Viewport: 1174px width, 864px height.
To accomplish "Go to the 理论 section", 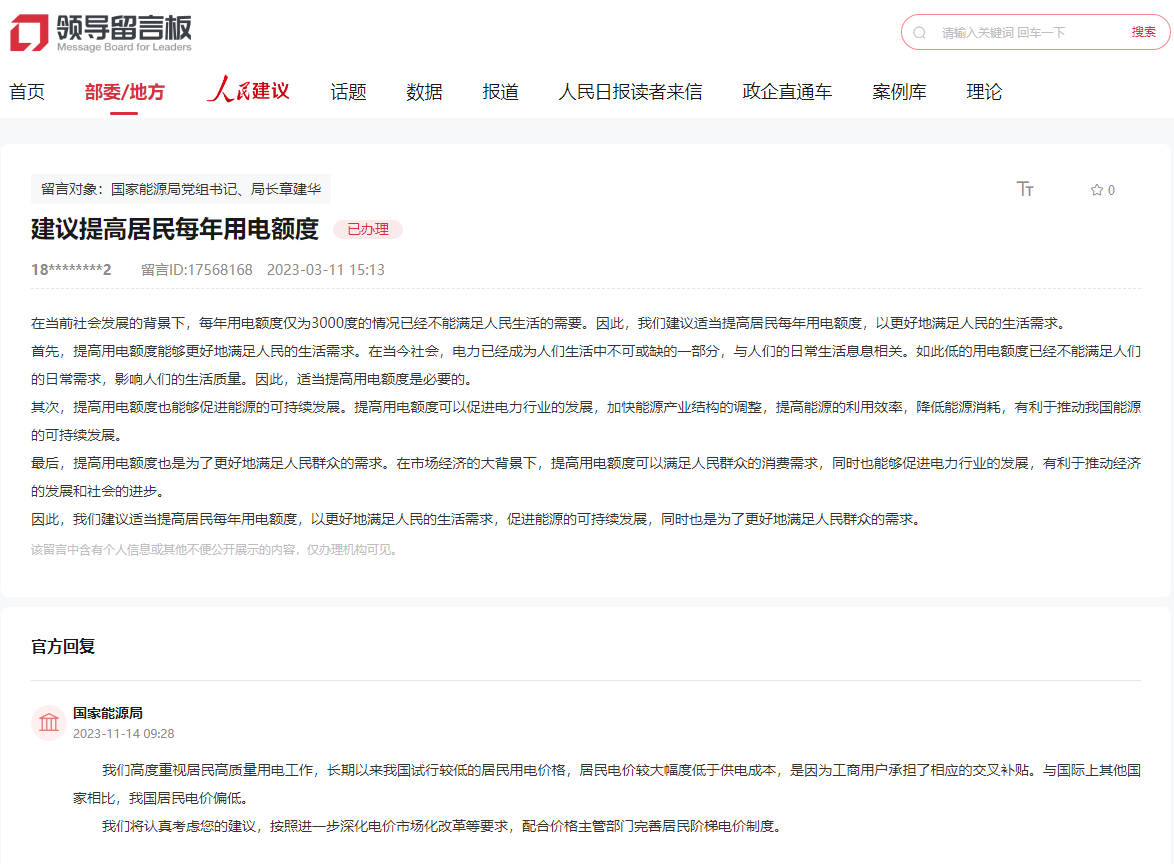I will [x=984, y=92].
